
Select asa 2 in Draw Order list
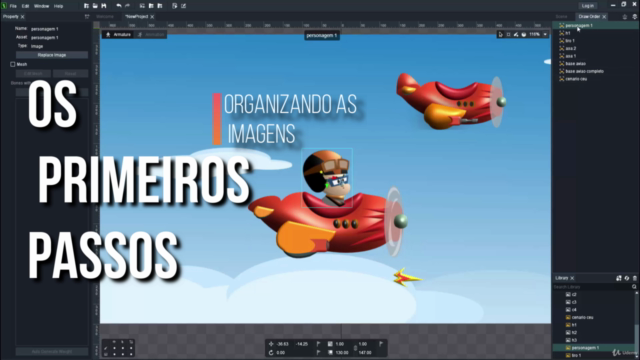click(595, 48)
